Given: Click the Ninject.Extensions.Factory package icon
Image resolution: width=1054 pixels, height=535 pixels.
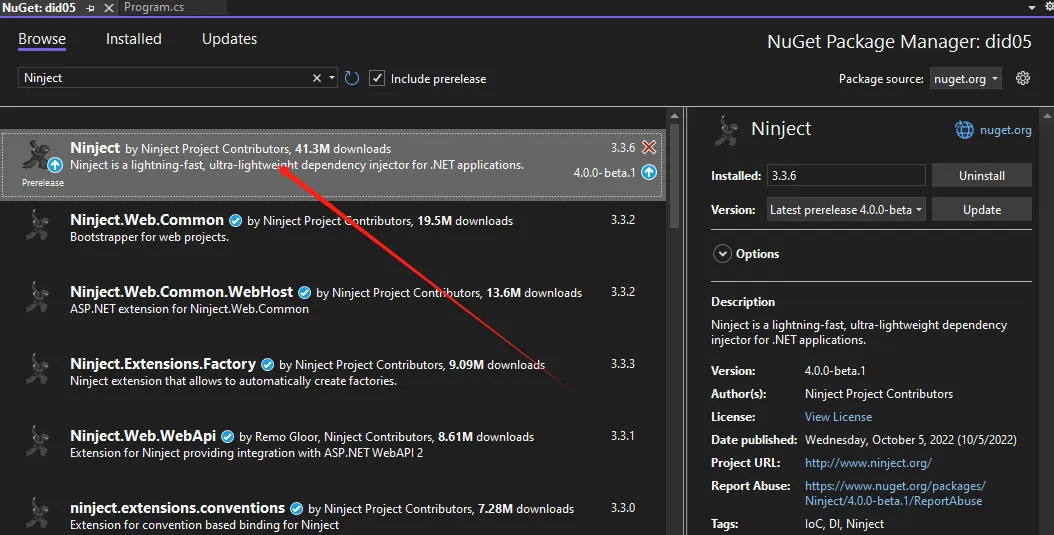Looking at the screenshot, I should (38, 369).
